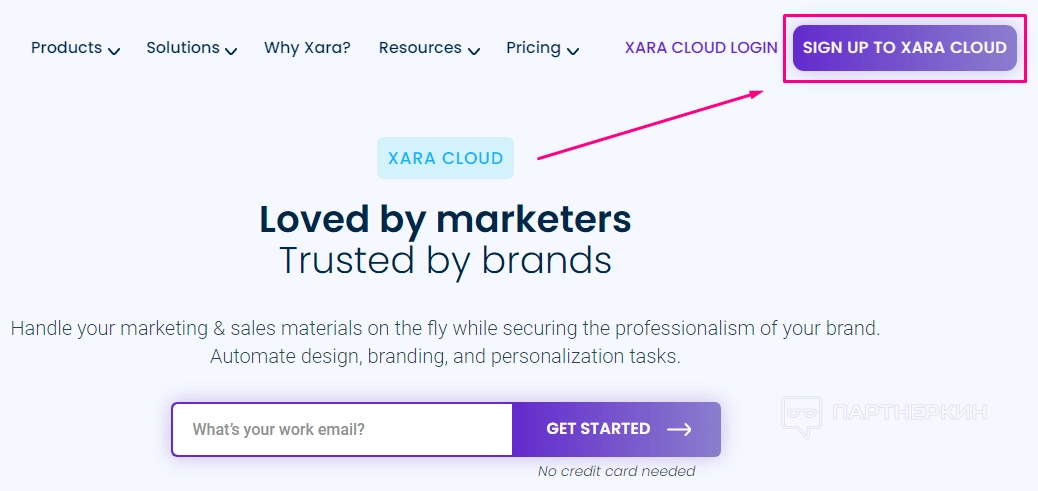Click the No credit card needed note

616,471
